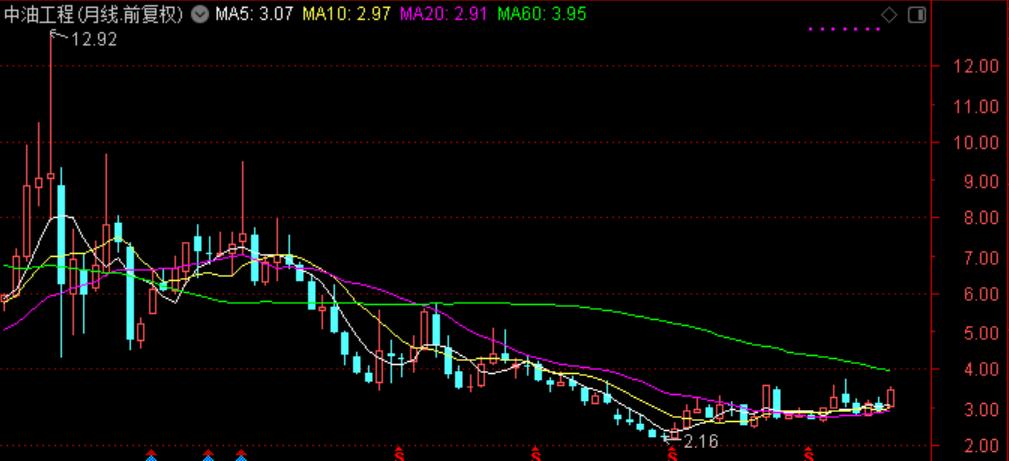Select the MA5: 3.07 indicator label
The height and width of the screenshot is (461, 1009).
pos(254,14)
